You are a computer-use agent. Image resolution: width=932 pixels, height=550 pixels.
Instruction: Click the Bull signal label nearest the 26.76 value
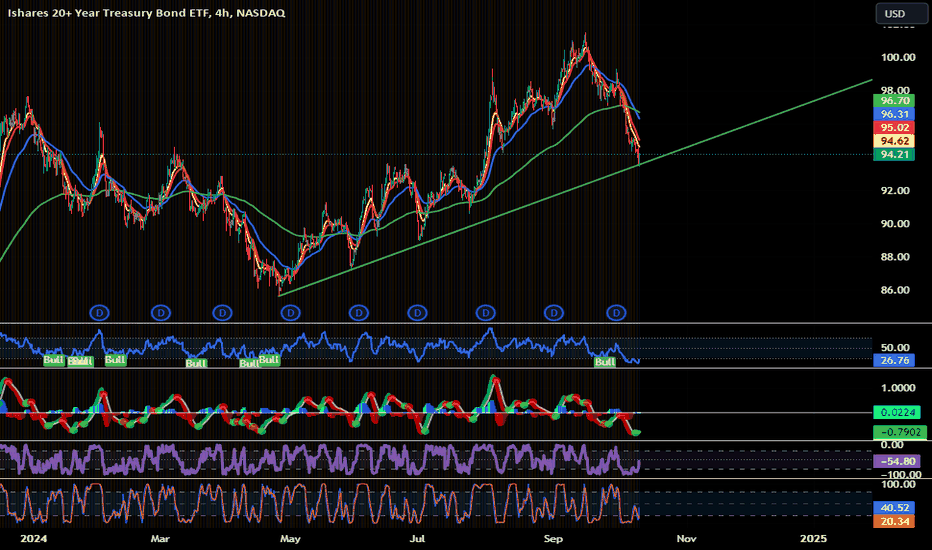604,362
